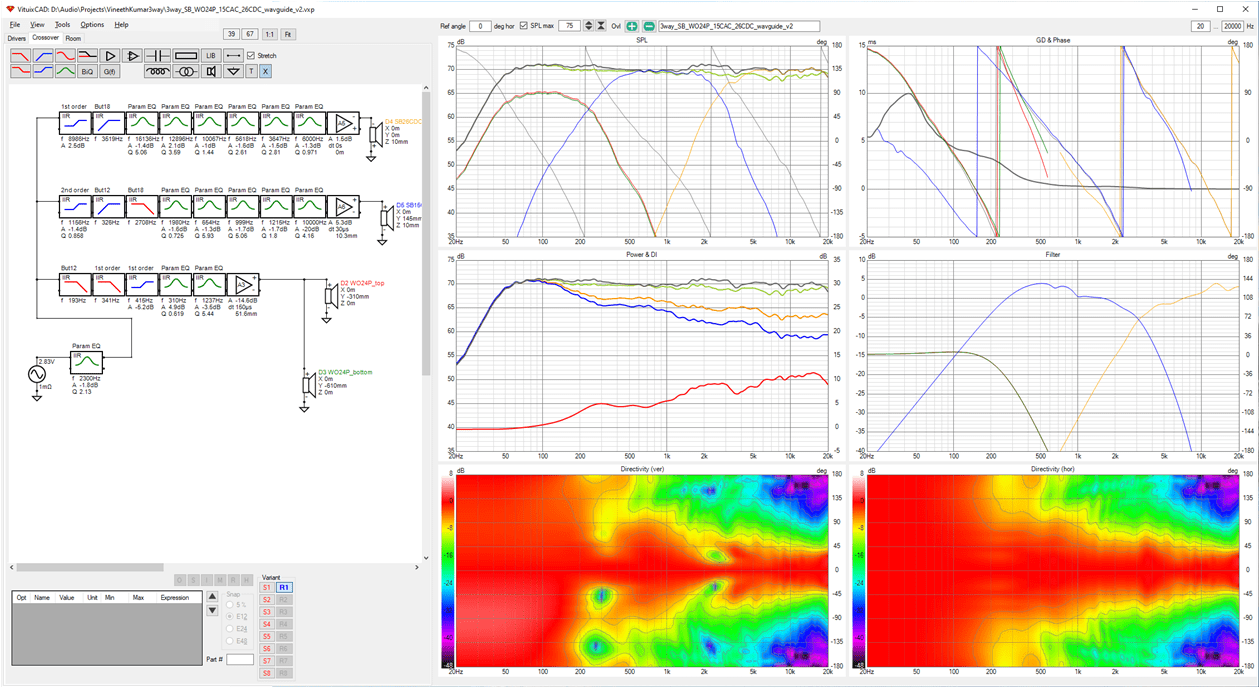Open the Options menu

[92, 24]
